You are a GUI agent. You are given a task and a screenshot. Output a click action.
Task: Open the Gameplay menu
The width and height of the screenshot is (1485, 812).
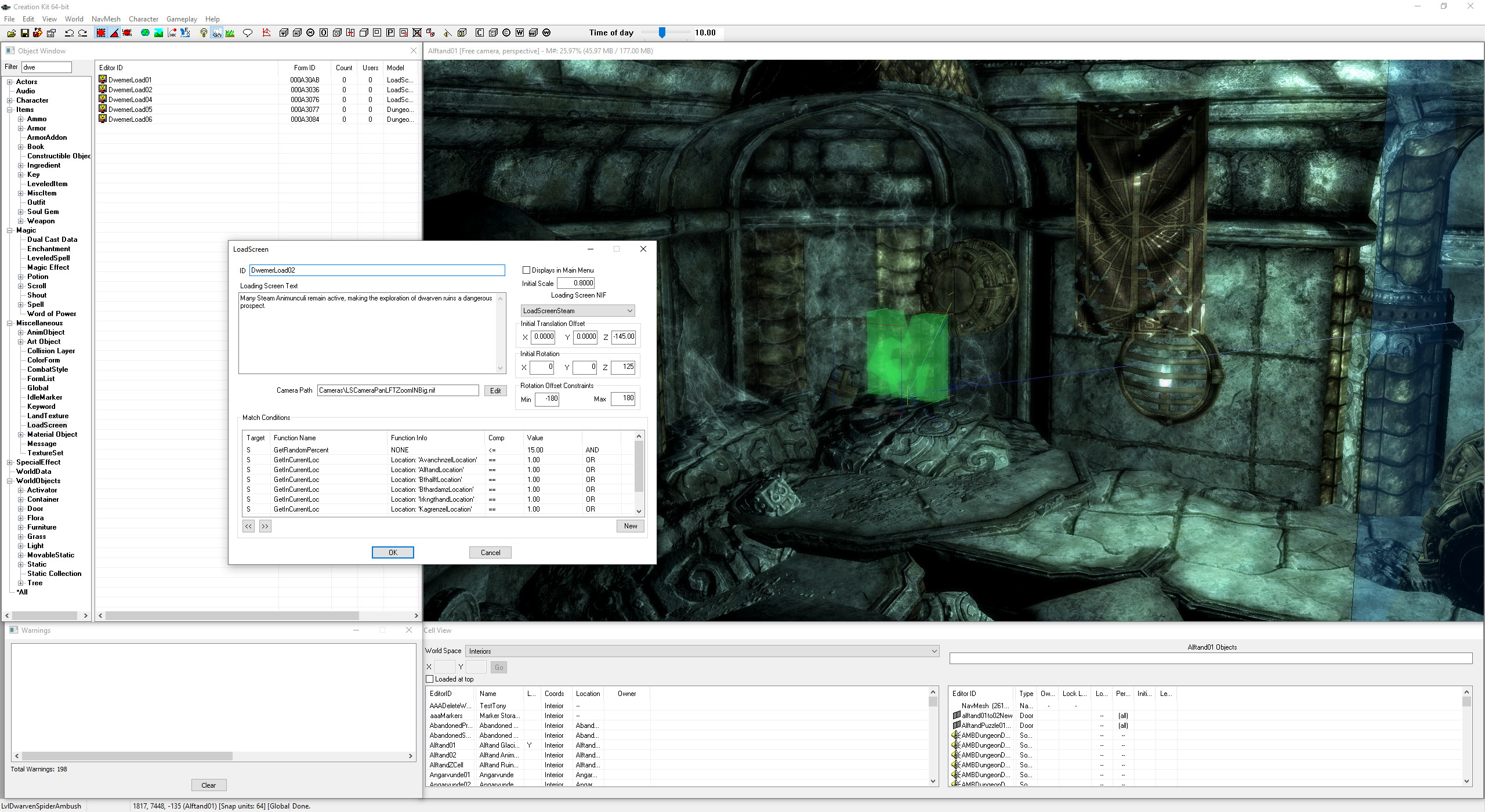point(181,19)
